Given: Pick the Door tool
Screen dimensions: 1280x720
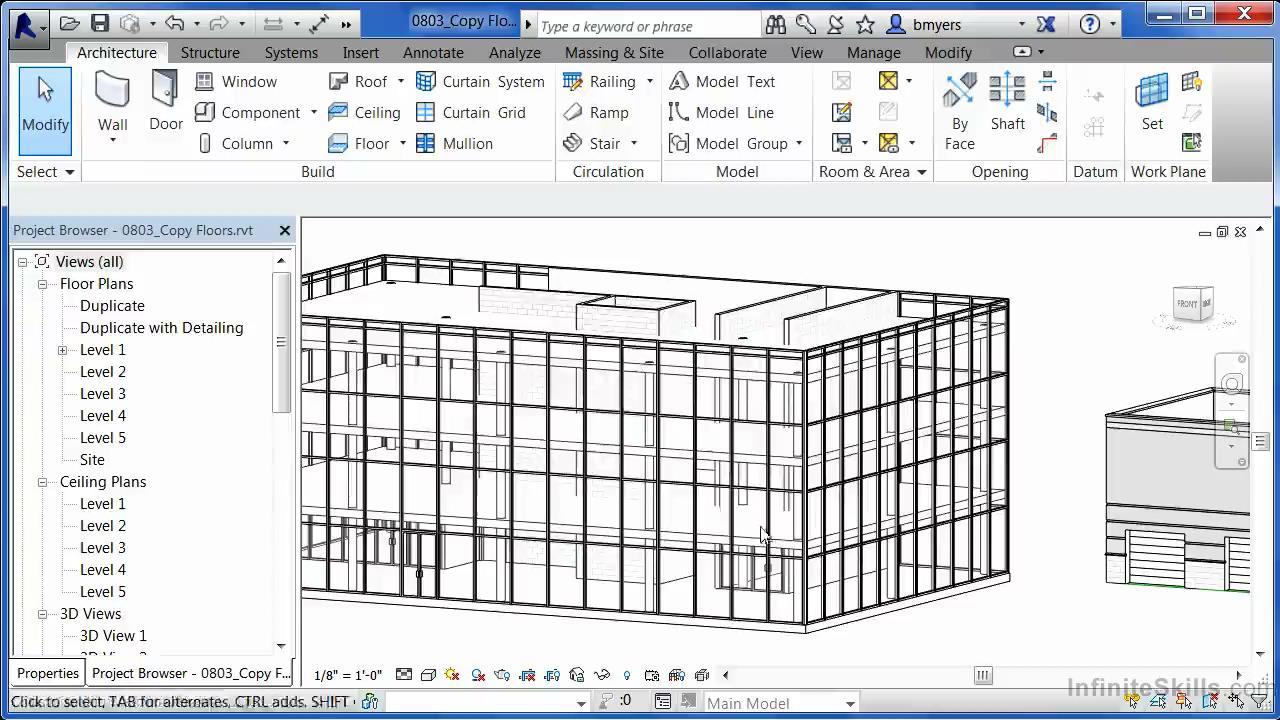Looking at the screenshot, I should click(165, 103).
